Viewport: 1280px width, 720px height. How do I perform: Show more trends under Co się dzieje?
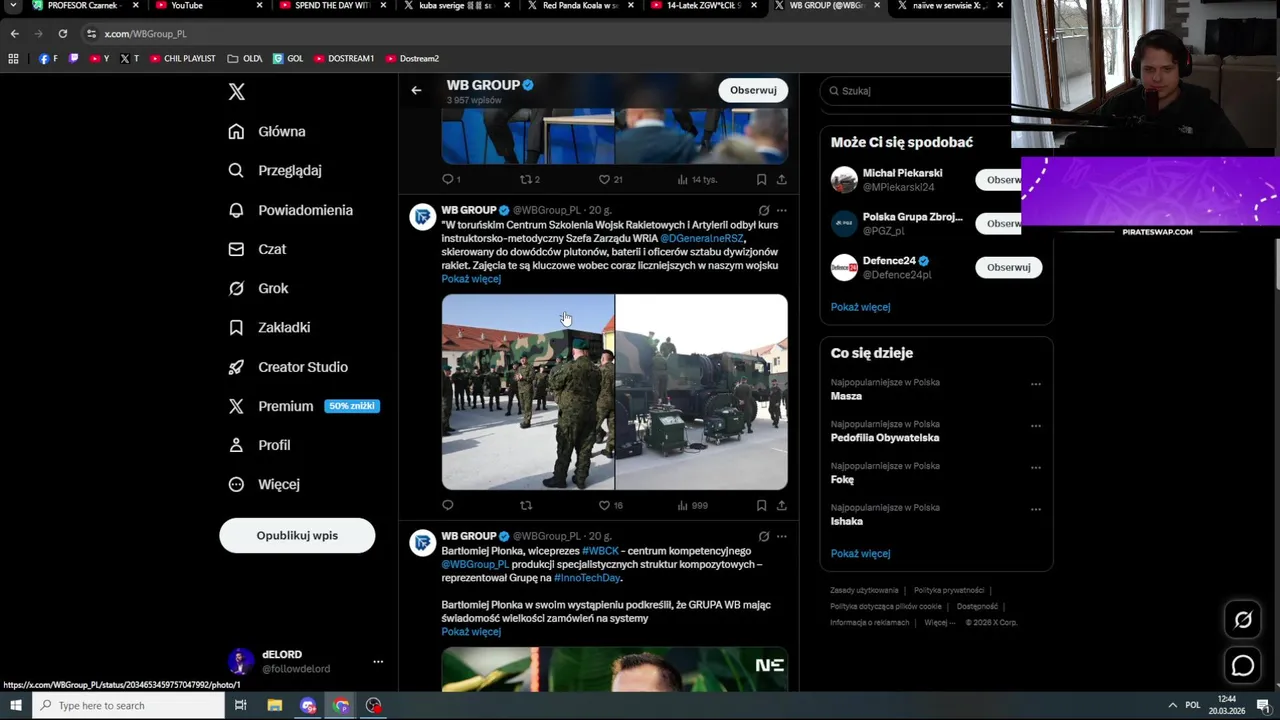coord(860,553)
